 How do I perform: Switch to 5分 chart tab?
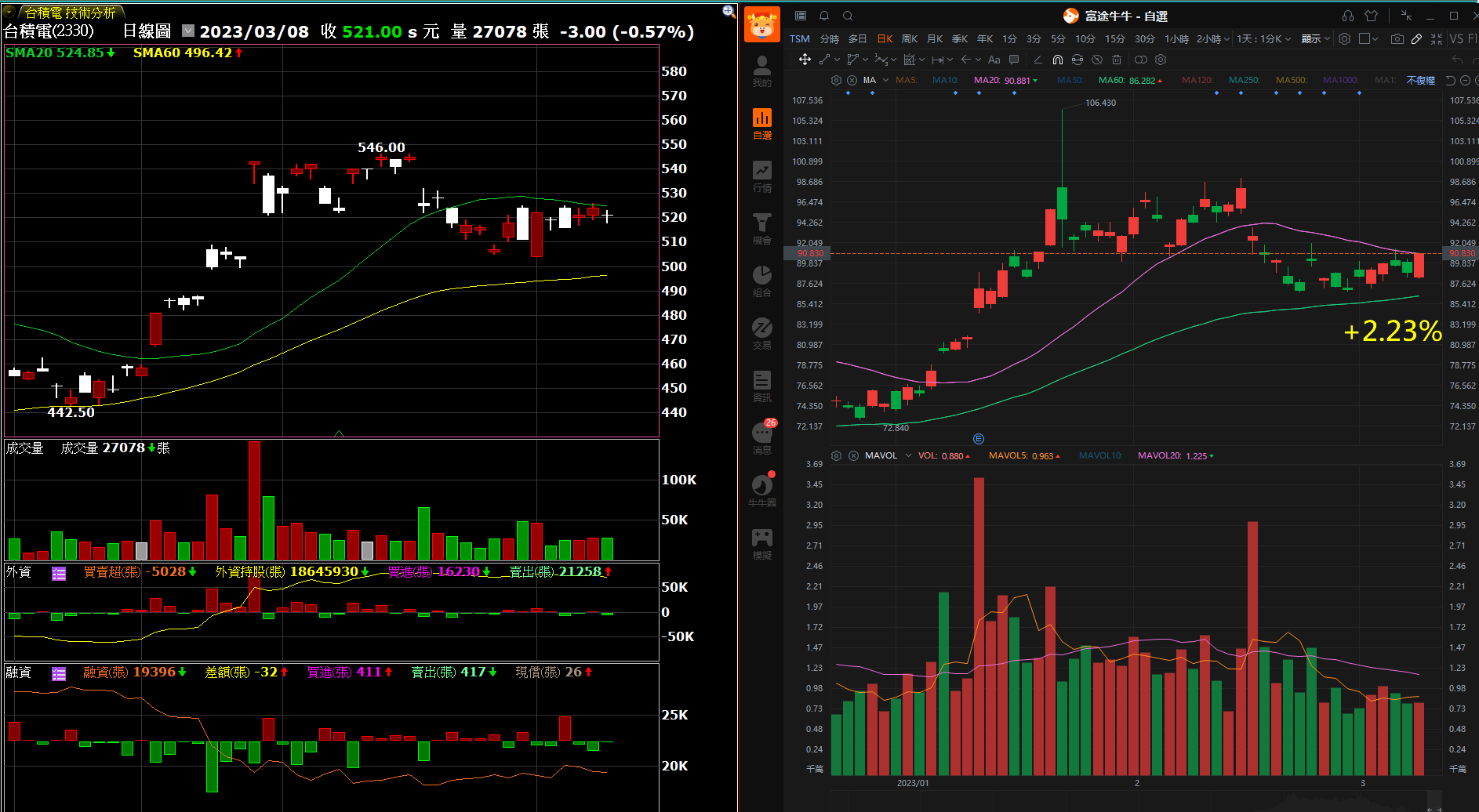tap(1058, 38)
